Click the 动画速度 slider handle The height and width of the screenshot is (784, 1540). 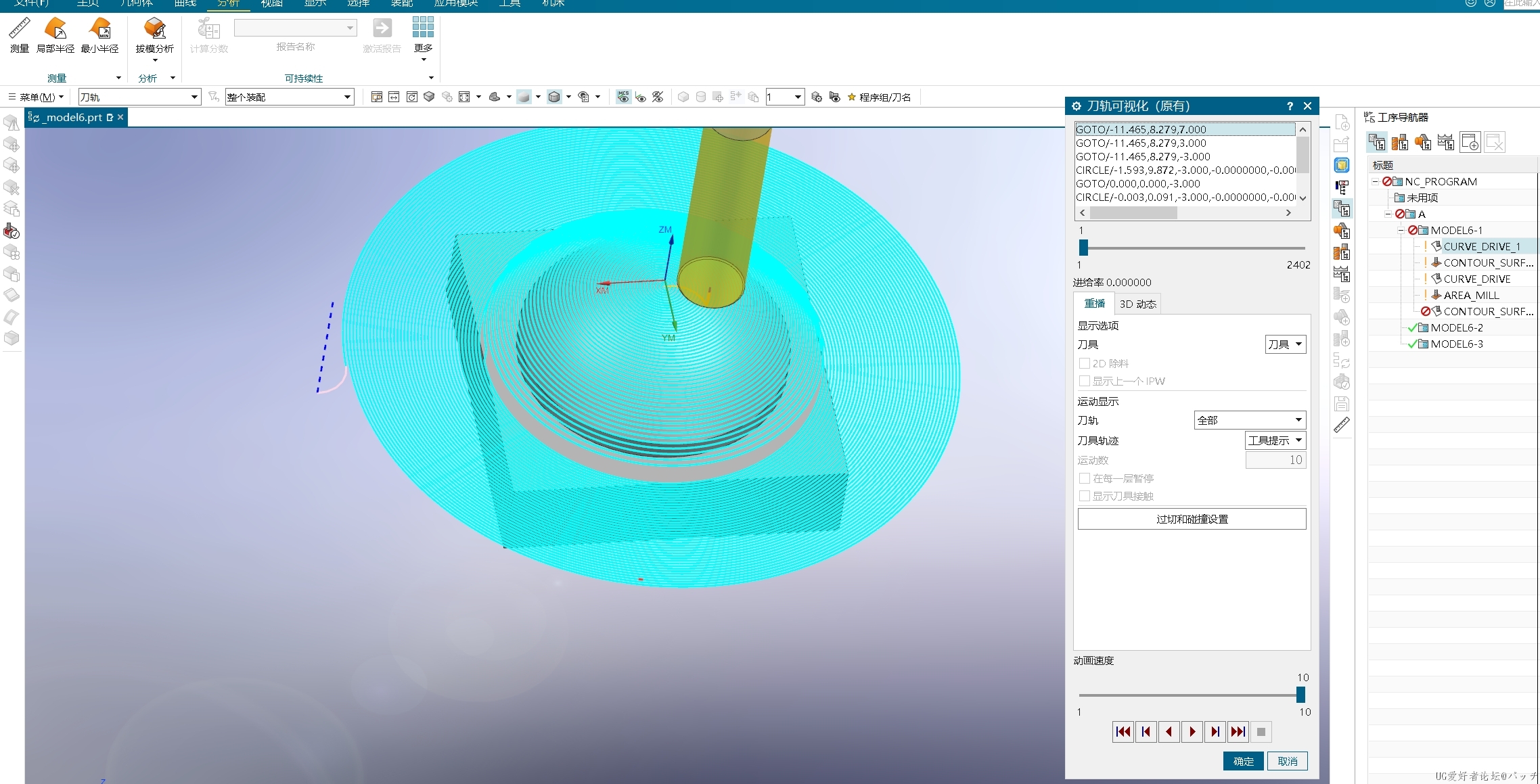[1300, 695]
